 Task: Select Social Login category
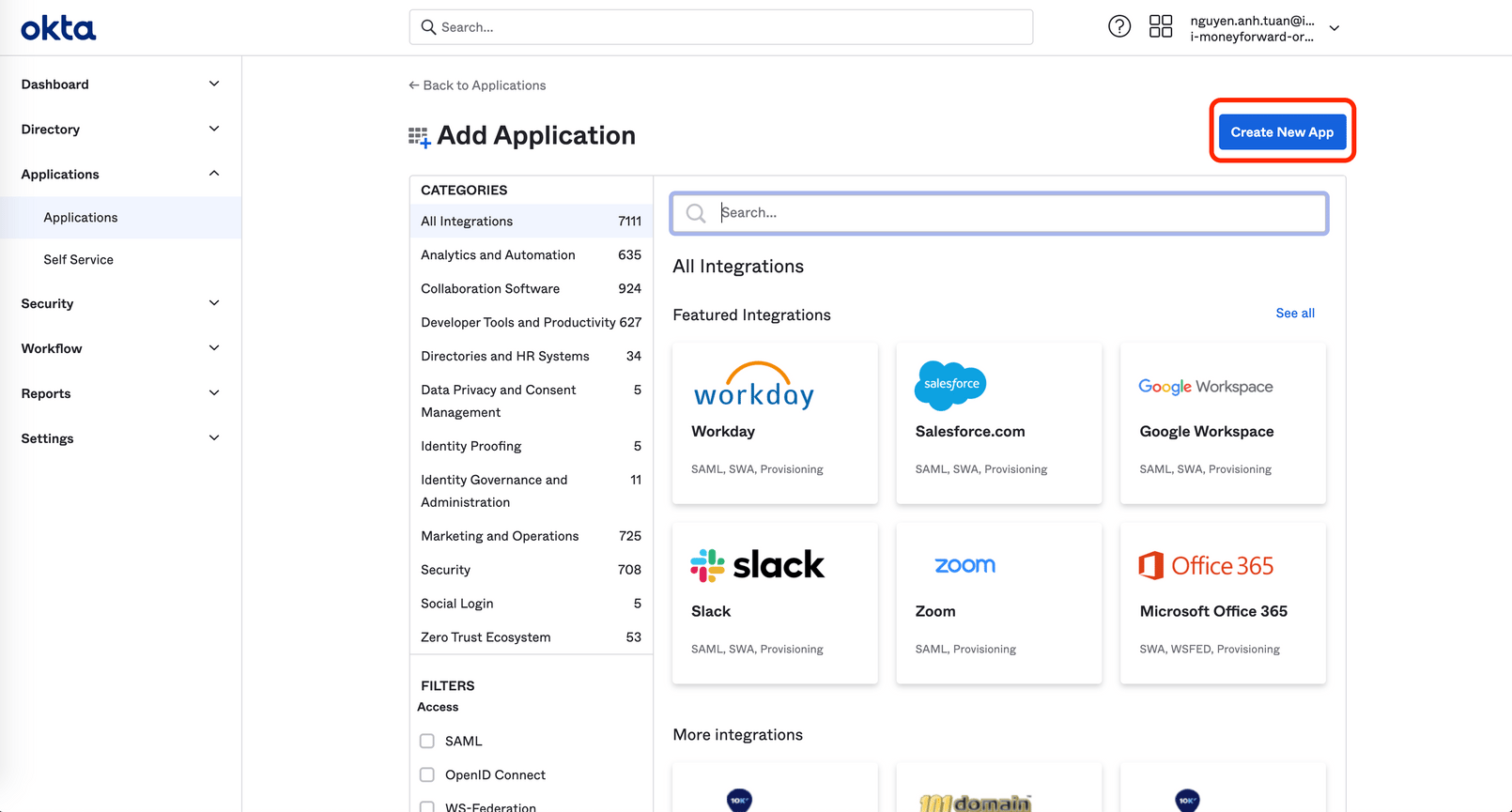[531, 604]
